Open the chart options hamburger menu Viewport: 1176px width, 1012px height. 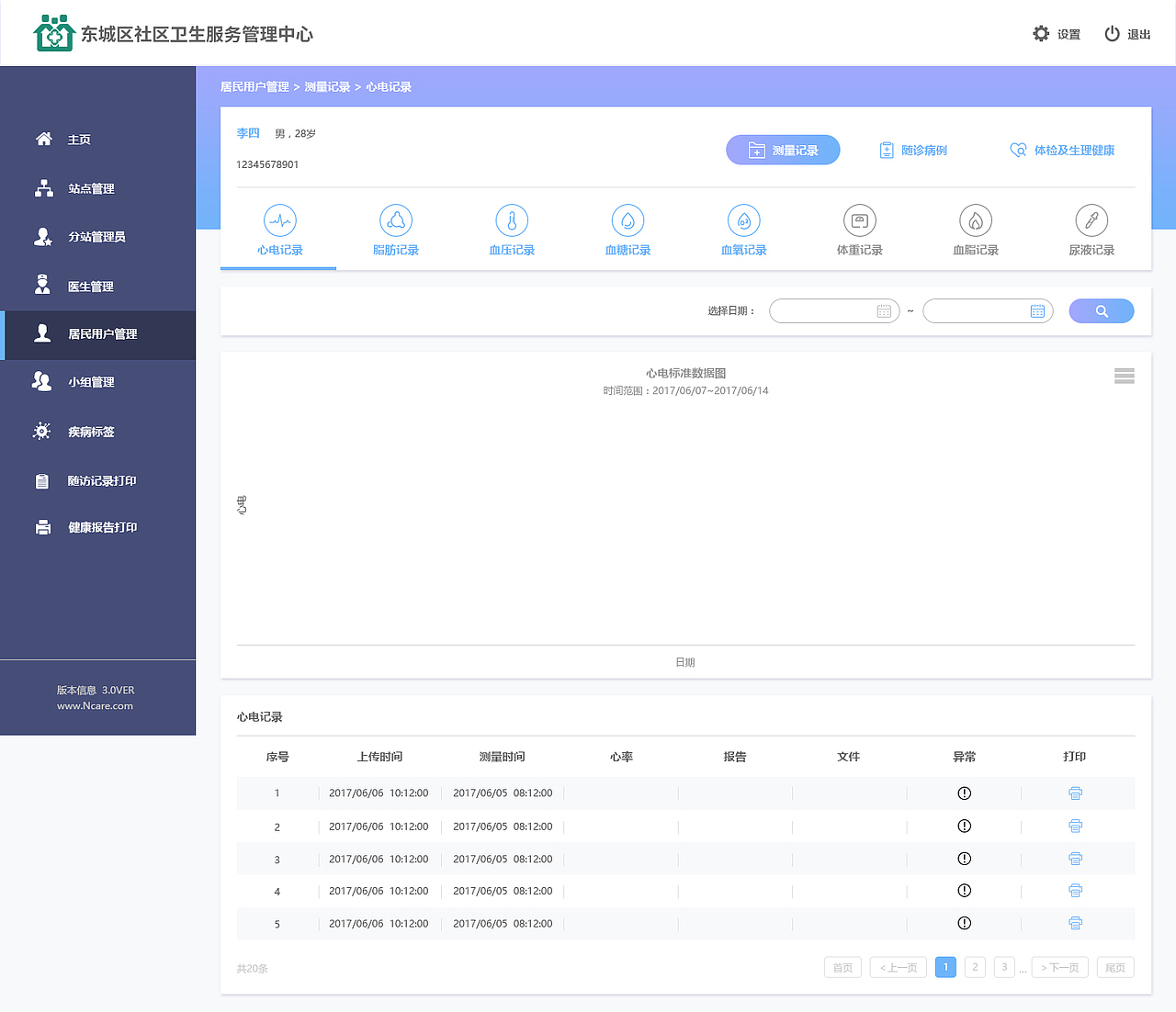point(1124,376)
